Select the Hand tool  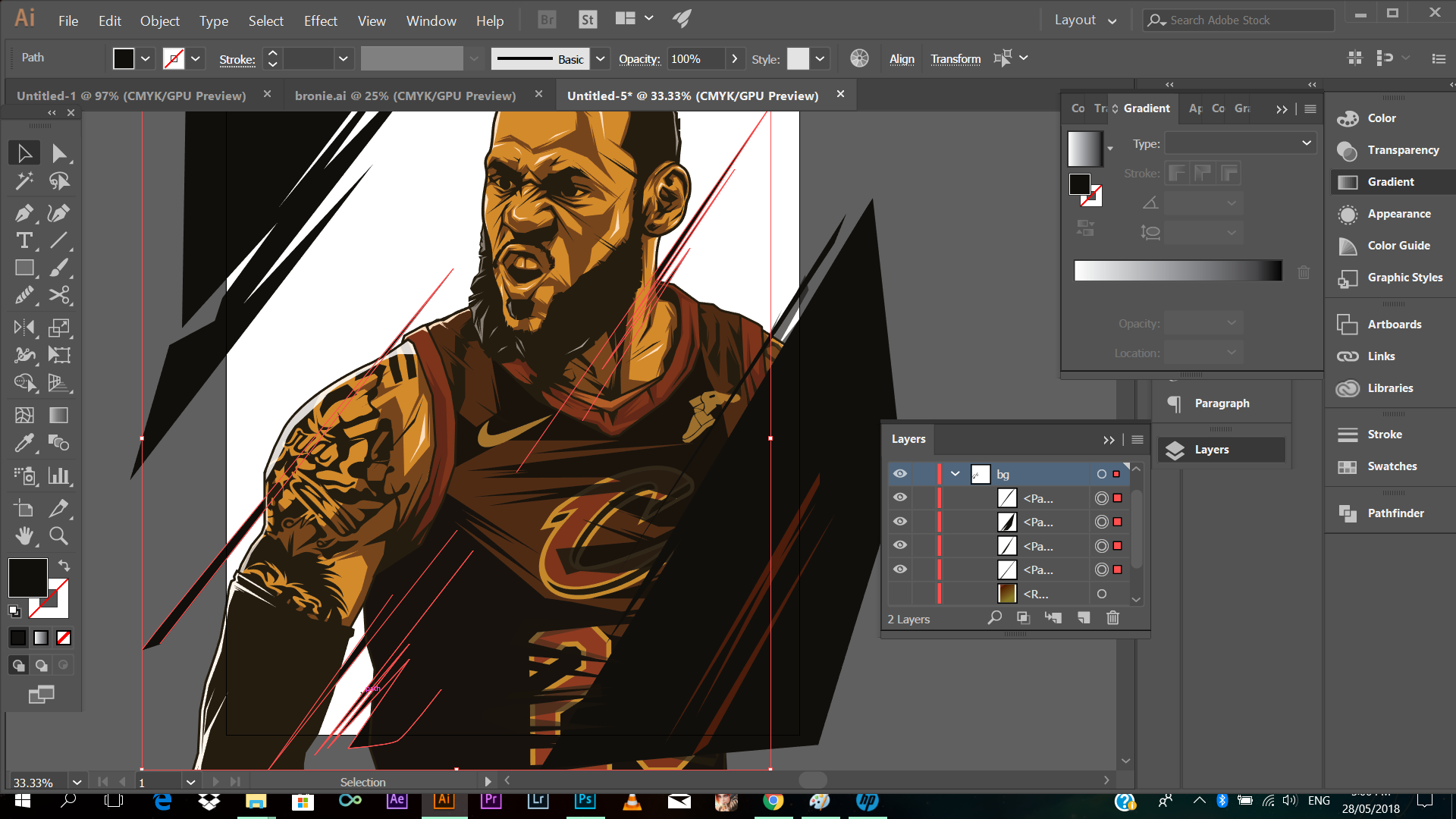24,535
